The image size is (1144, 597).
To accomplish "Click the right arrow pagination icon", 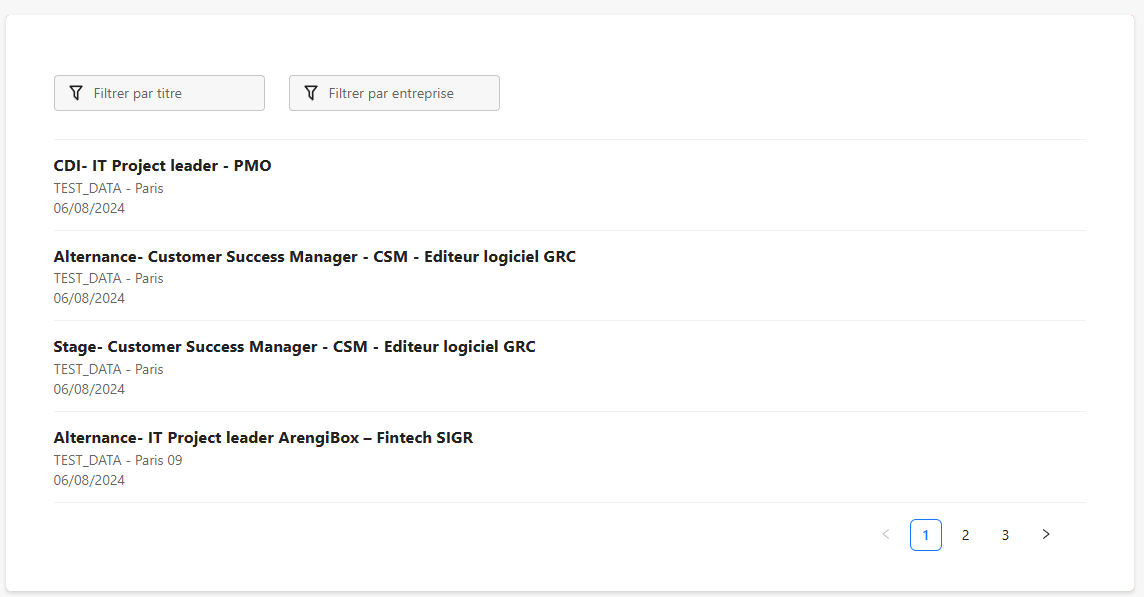I will [x=1045, y=534].
